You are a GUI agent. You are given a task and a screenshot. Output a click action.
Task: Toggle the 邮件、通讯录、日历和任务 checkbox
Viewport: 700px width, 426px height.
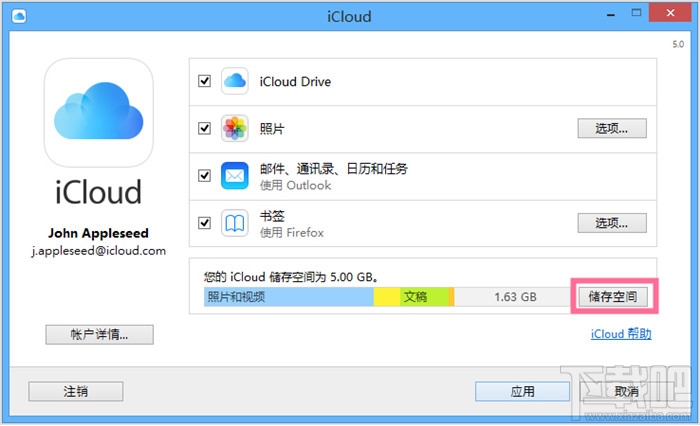point(204,175)
